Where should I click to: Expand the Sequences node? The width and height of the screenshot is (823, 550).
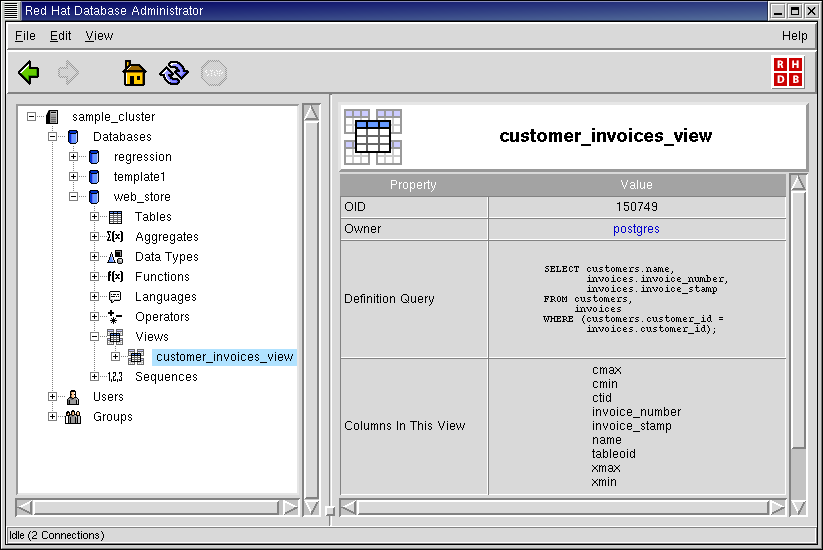pyautogui.click(x=94, y=376)
